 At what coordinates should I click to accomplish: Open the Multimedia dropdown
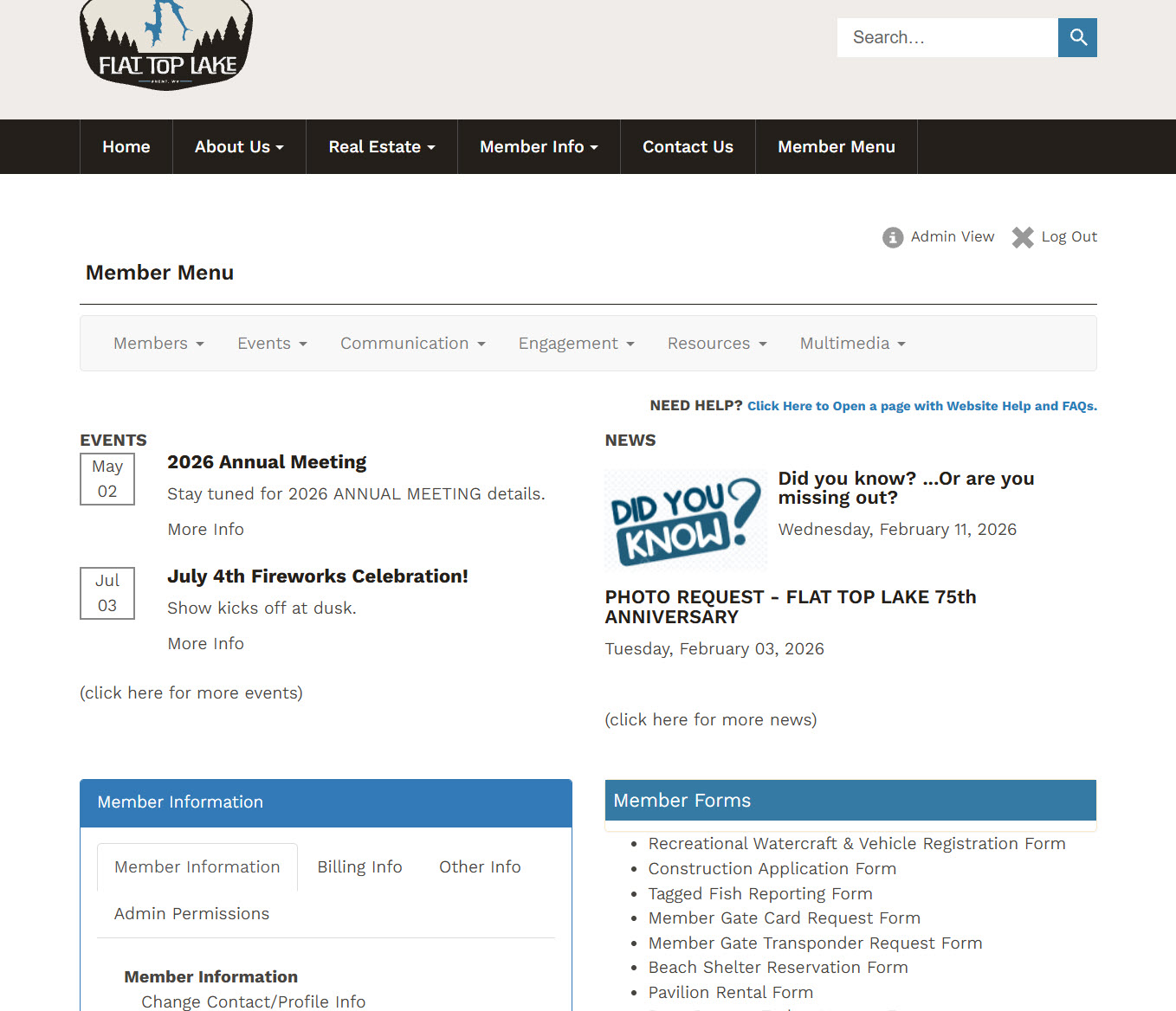(x=852, y=344)
